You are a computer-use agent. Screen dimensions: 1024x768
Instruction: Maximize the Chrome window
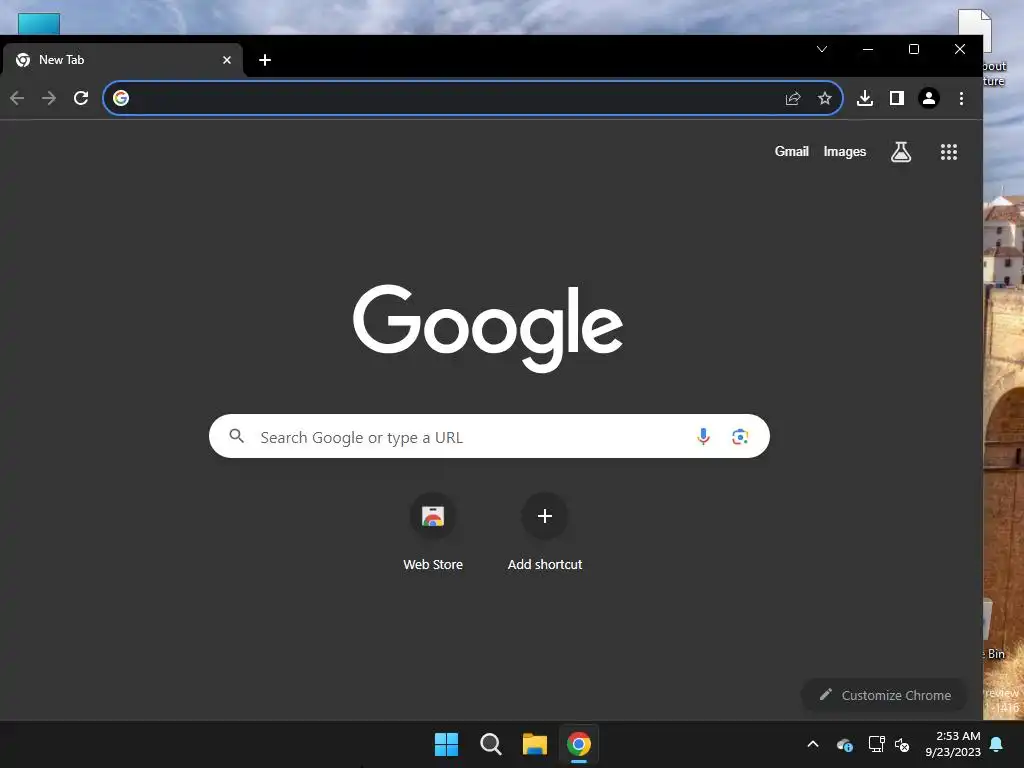coord(914,49)
